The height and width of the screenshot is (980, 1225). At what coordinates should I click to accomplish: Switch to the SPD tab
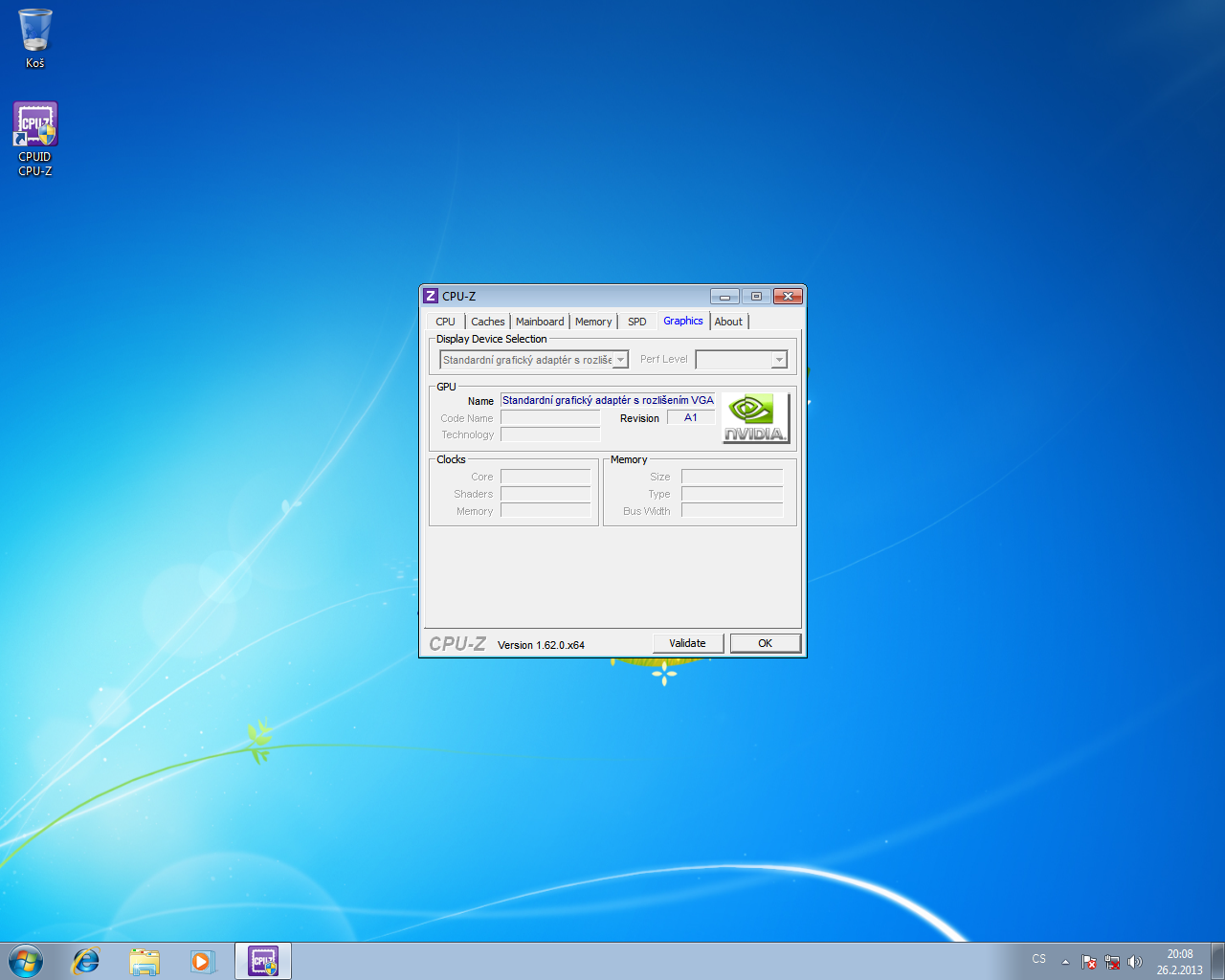click(636, 322)
